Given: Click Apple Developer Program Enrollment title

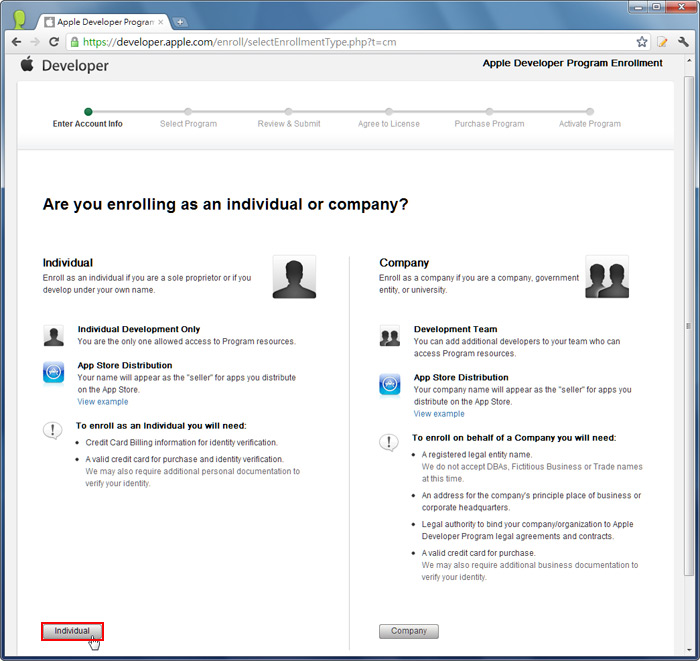Looking at the screenshot, I should [x=572, y=63].
